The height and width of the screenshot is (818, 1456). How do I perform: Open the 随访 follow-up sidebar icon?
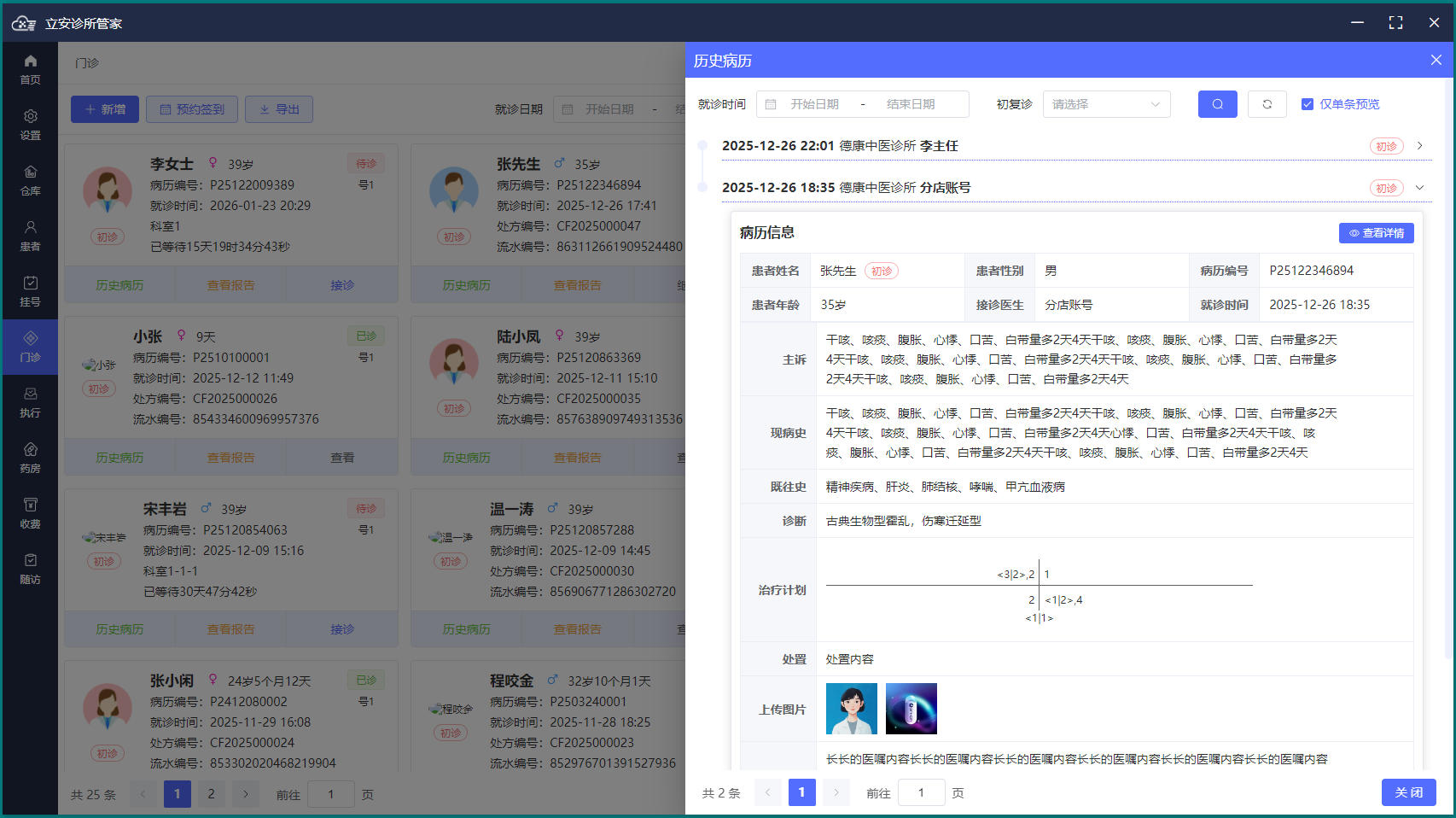[30, 569]
